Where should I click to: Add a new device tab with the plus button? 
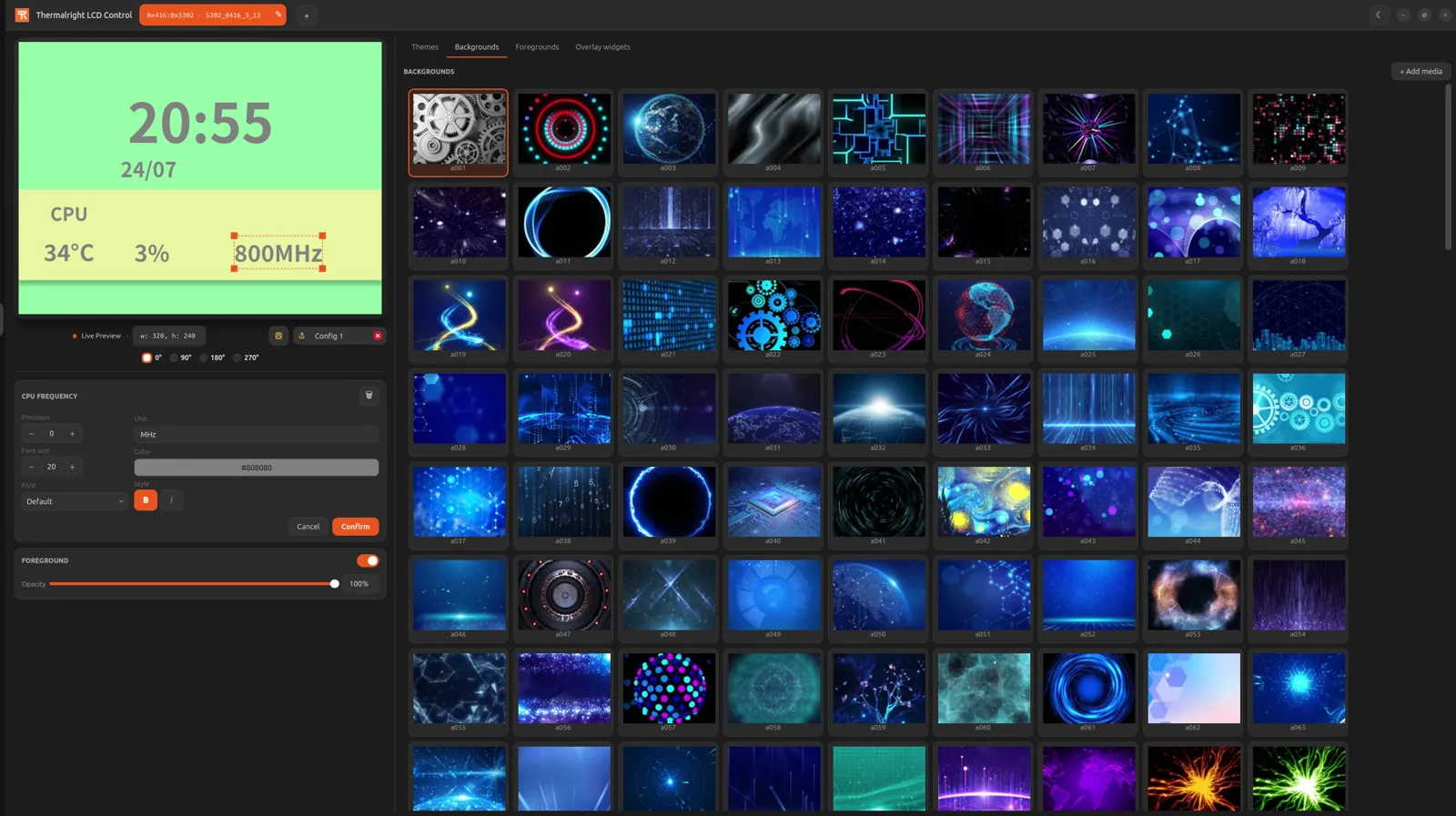[x=307, y=15]
